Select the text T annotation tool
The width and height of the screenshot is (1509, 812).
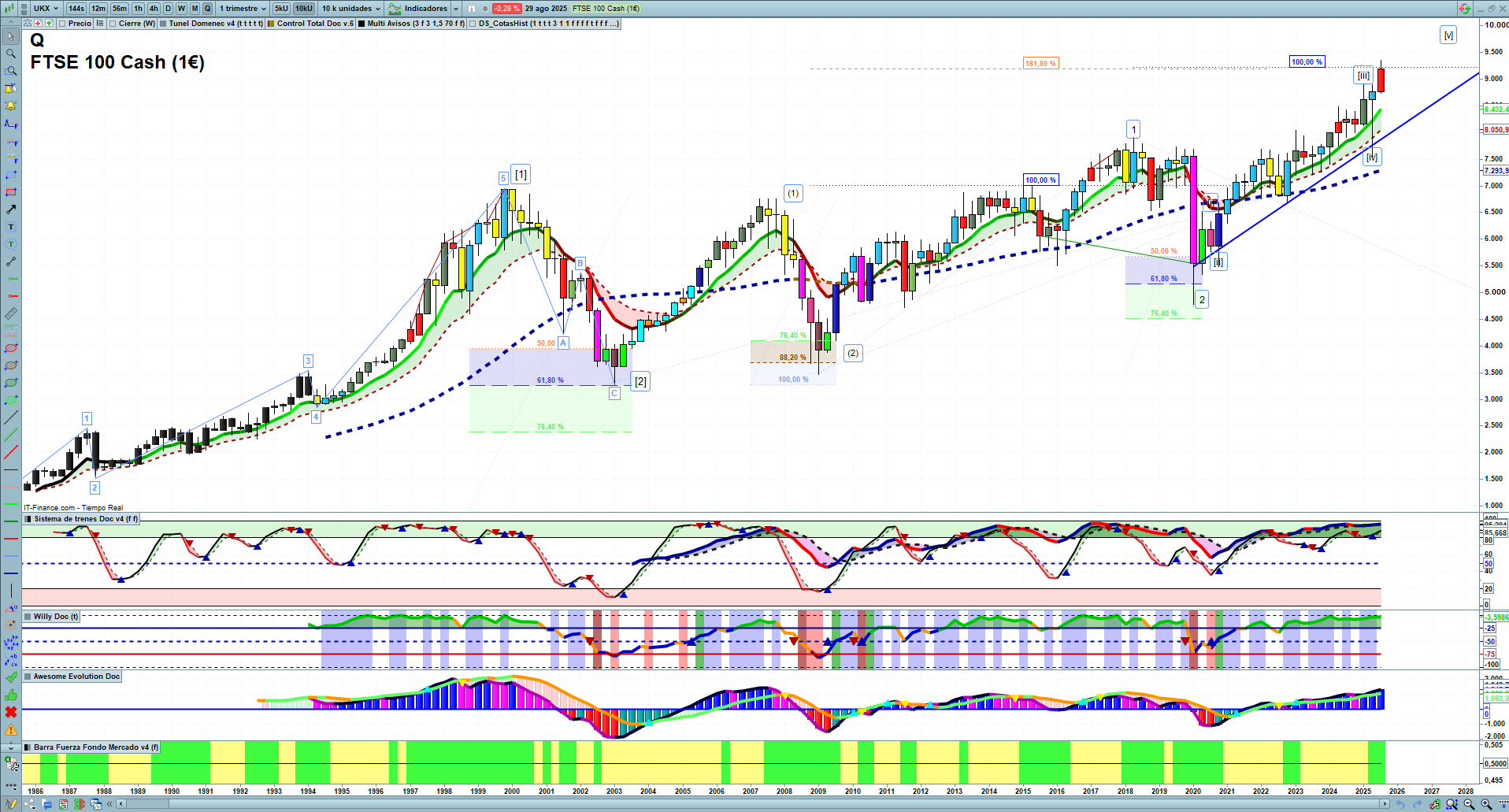[x=11, y=227]
